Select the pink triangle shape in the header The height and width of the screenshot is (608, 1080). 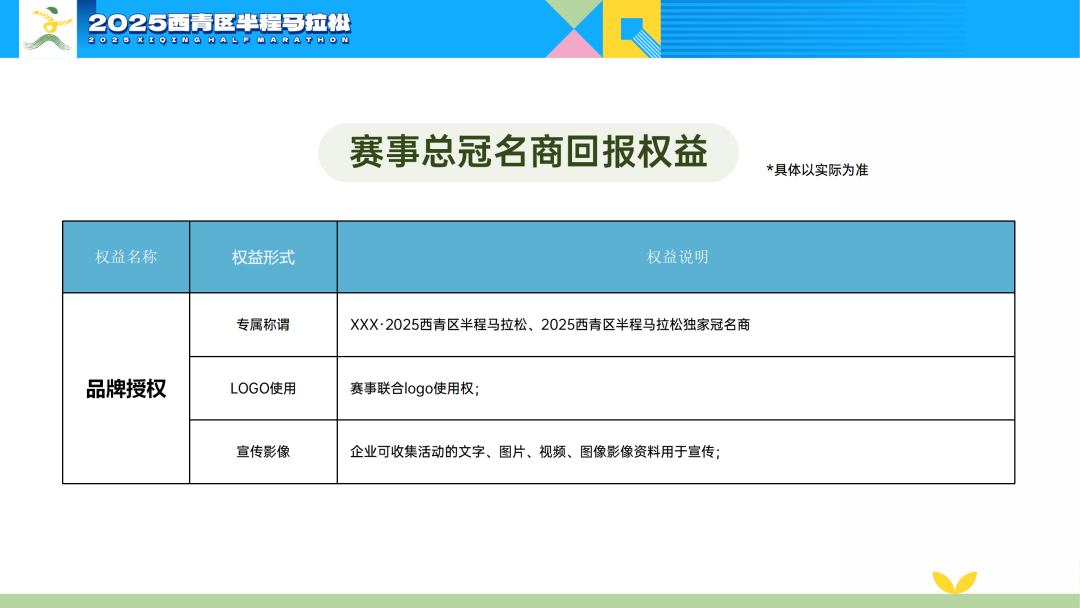[x=572, y=43]
